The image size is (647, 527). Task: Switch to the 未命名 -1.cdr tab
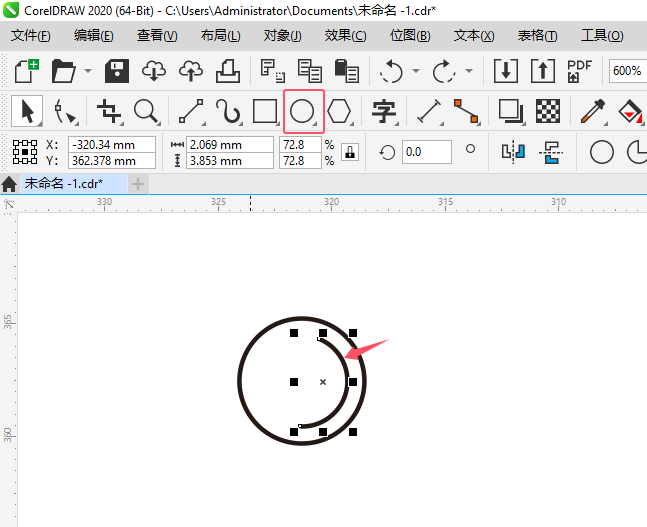click(x=73, y=183)
